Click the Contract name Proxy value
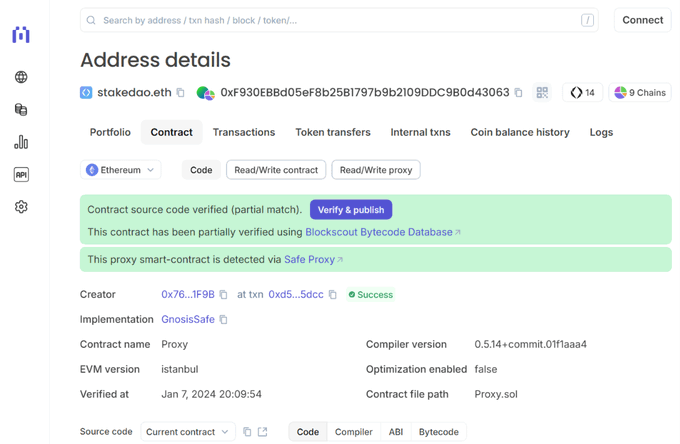The image size is (680, 444). coord(174,345)
